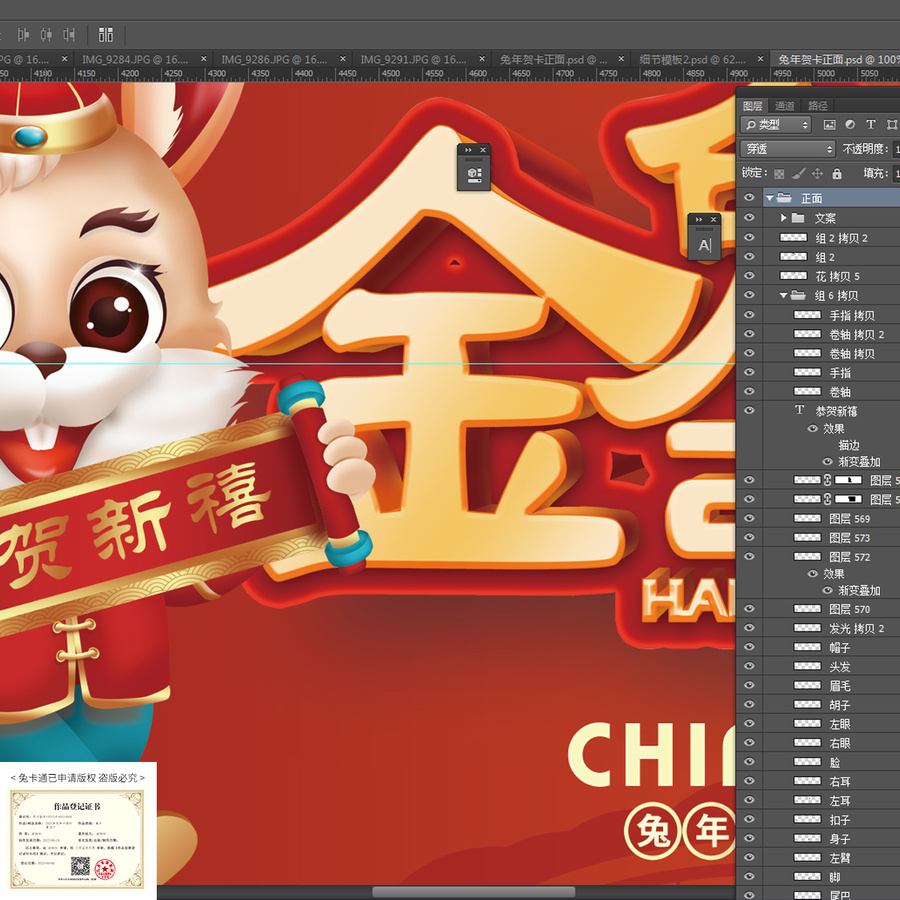Click the text layer T icon of 恭贺新禧

[800, 410]
